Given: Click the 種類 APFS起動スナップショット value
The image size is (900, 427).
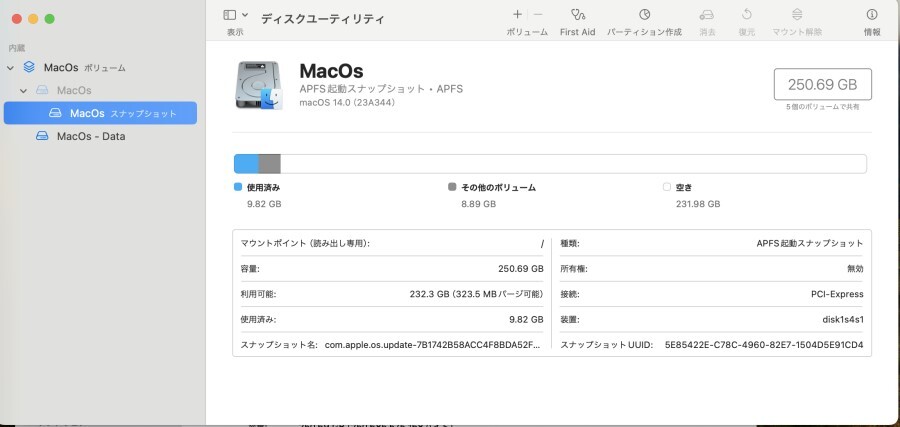Looking at the screenshot, I should pyautogui.click(x=810, y=243).
